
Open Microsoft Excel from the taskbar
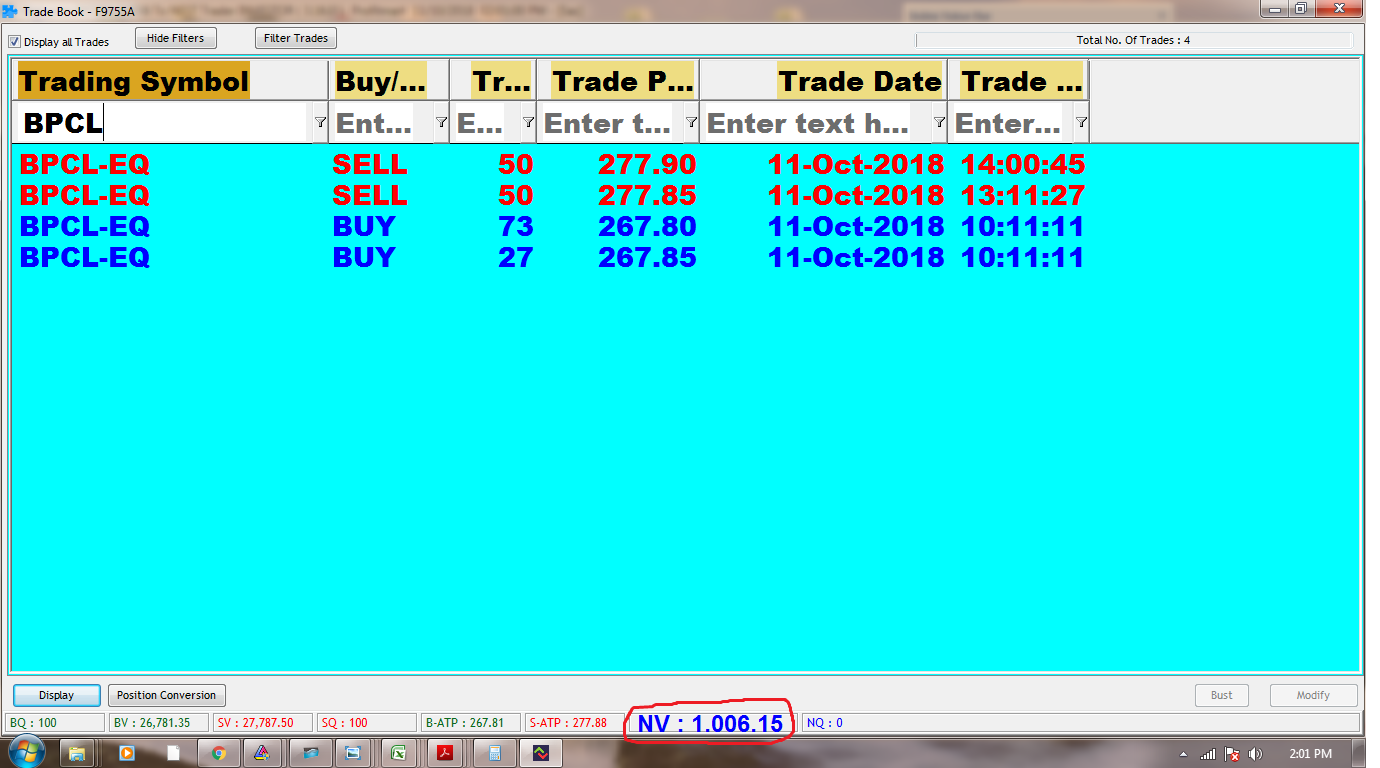click(399, 753)
